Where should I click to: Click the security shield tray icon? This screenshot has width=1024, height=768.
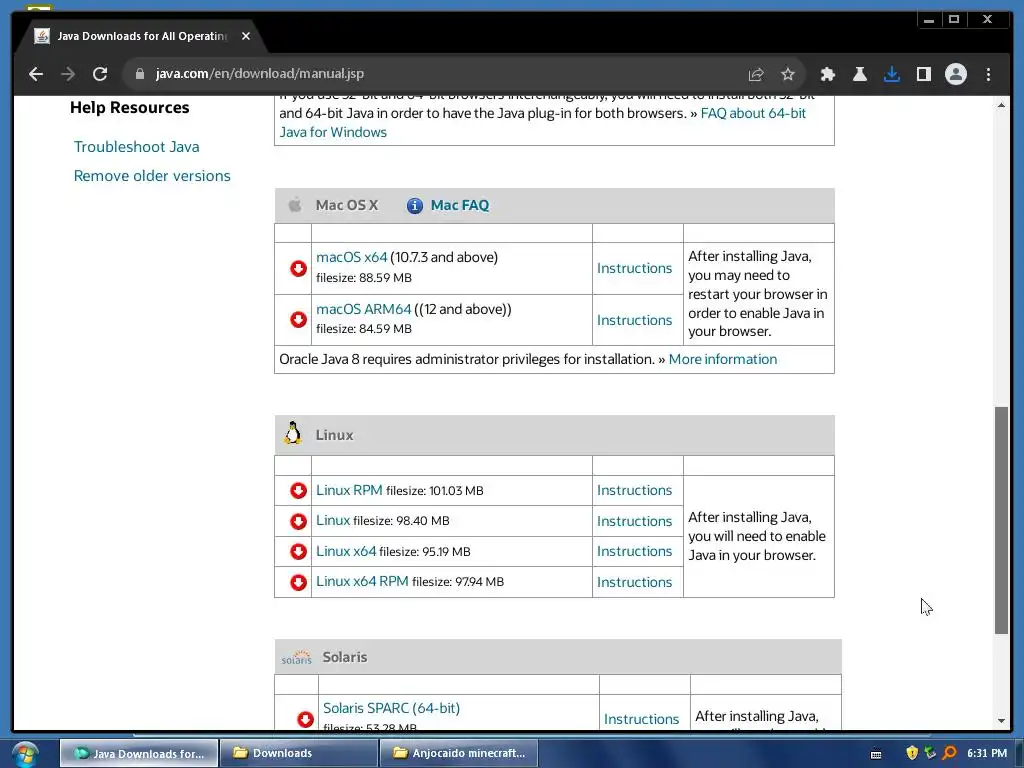912,753
